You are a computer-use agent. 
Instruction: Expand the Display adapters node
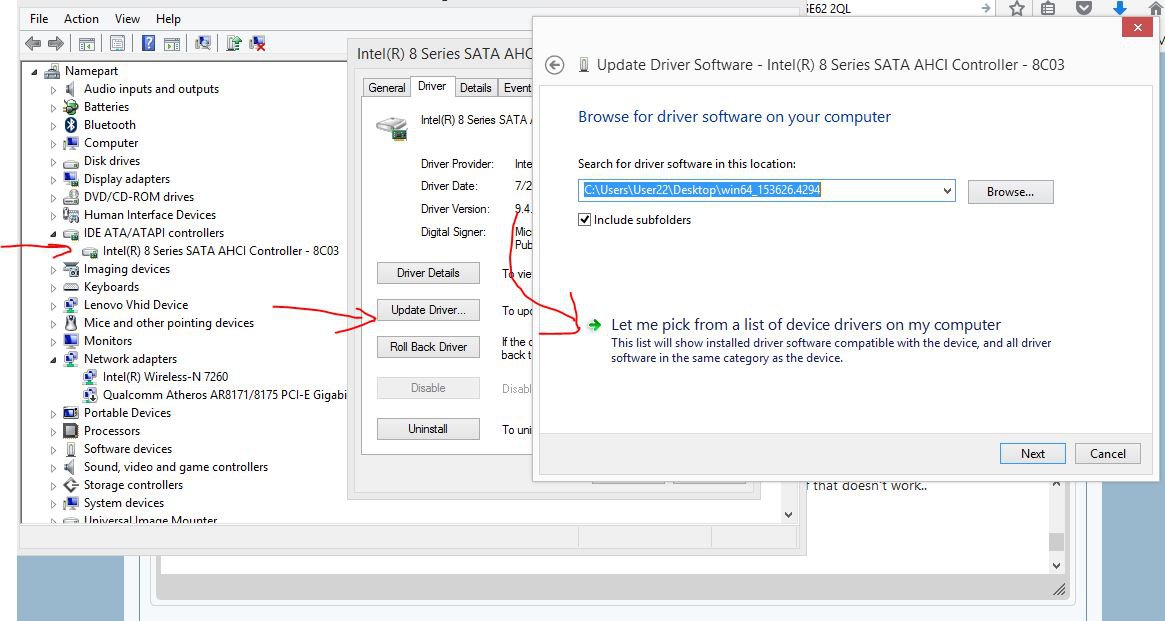(x=53, y=180)
